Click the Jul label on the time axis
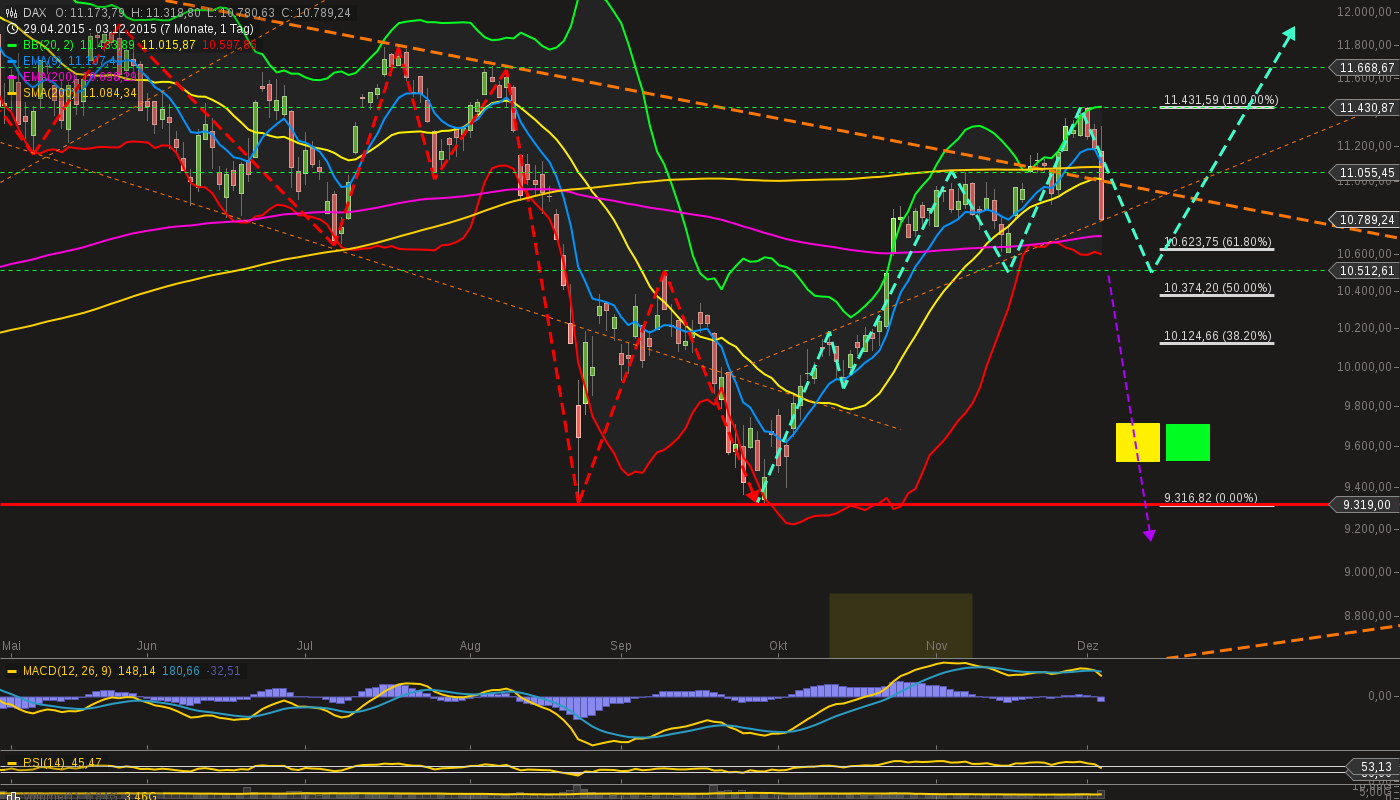 (305, 646)
